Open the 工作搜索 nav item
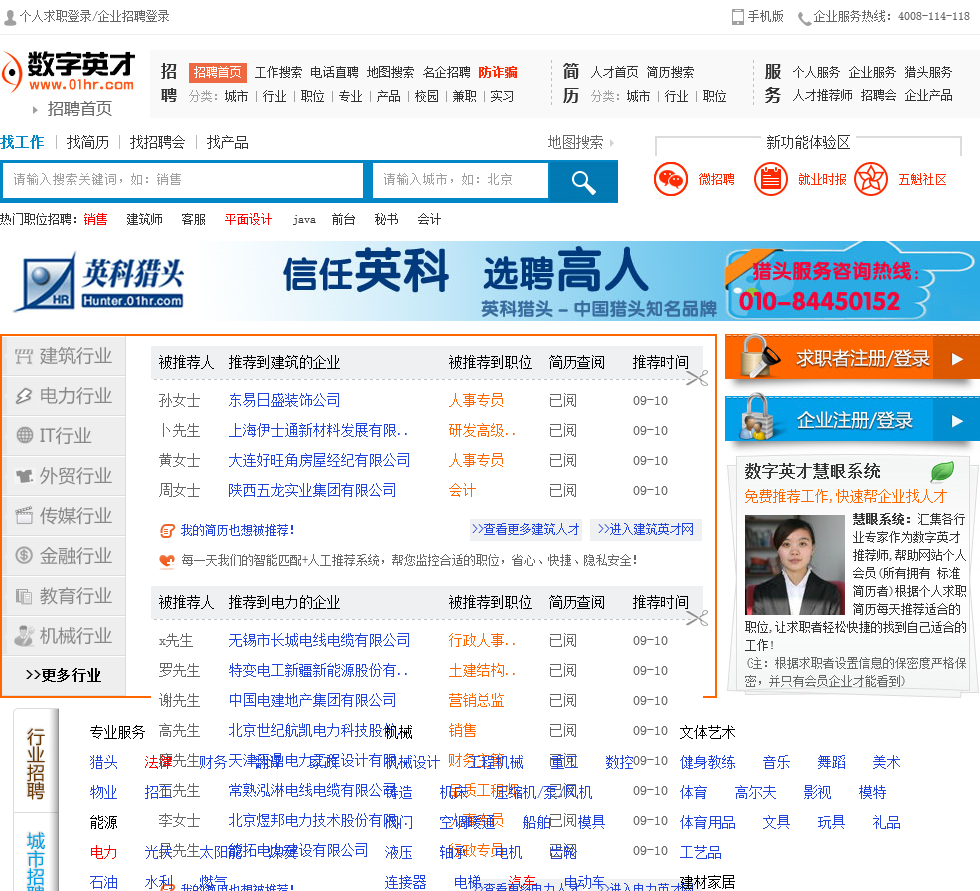Image resolution: width=980 pixels, height=891 pixels. (278, 72)
